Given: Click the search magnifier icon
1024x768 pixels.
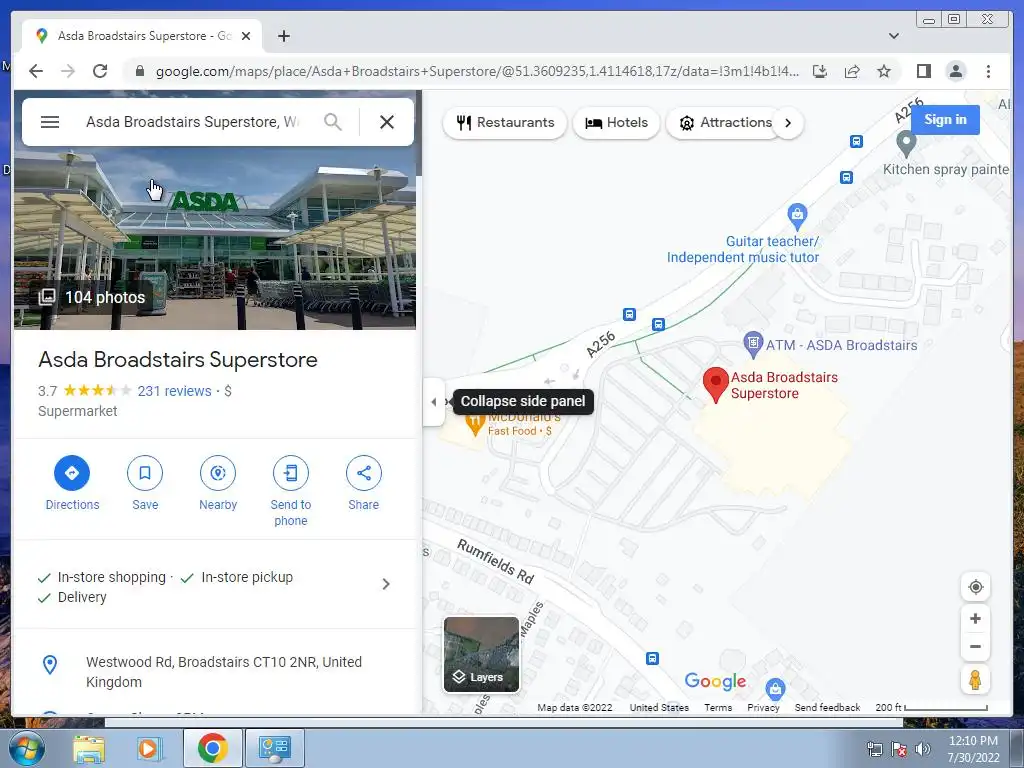Looking at the screenshot, I should click(333, 122).
